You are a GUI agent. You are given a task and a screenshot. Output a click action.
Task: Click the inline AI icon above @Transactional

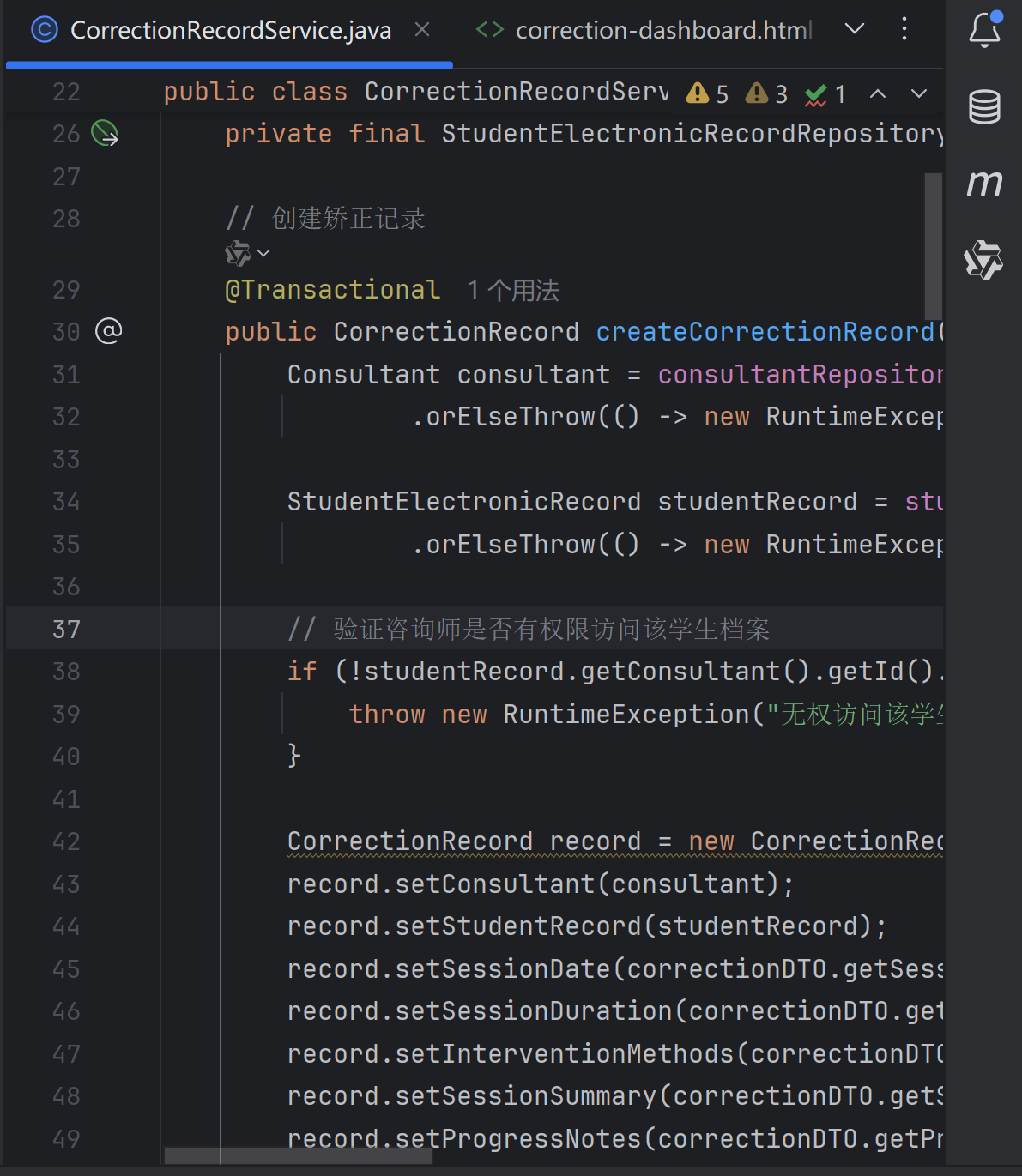(238, 253)
